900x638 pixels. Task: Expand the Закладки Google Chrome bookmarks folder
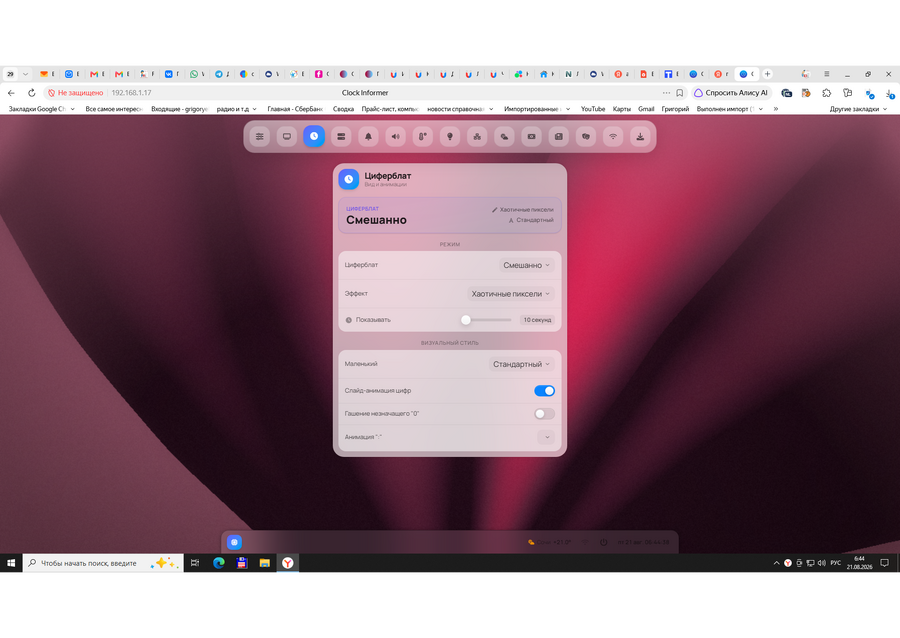pyautogui.click(x=41, y=109)
